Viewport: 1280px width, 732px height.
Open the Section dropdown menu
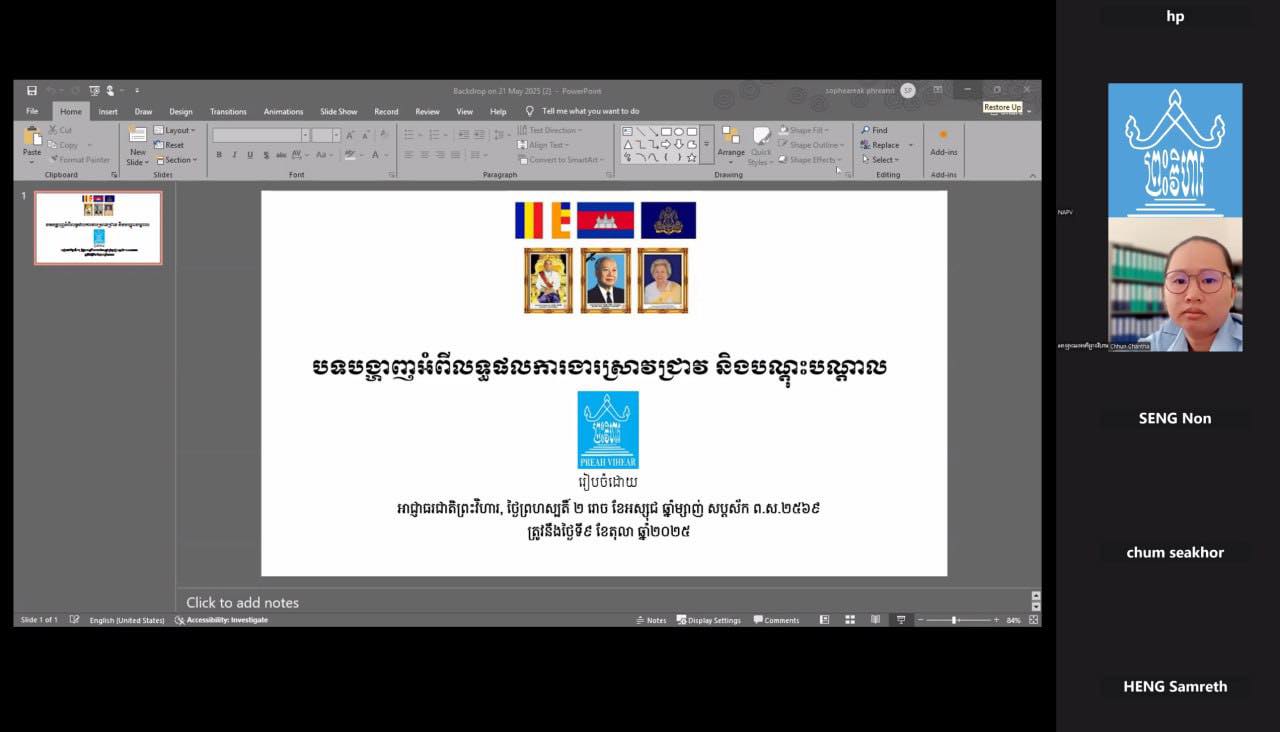coord(176,160)
